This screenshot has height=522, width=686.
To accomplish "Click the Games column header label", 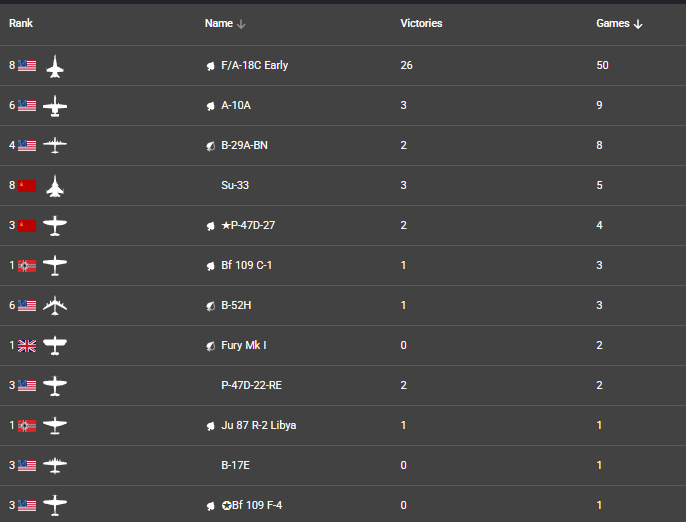I will (612, 23).
